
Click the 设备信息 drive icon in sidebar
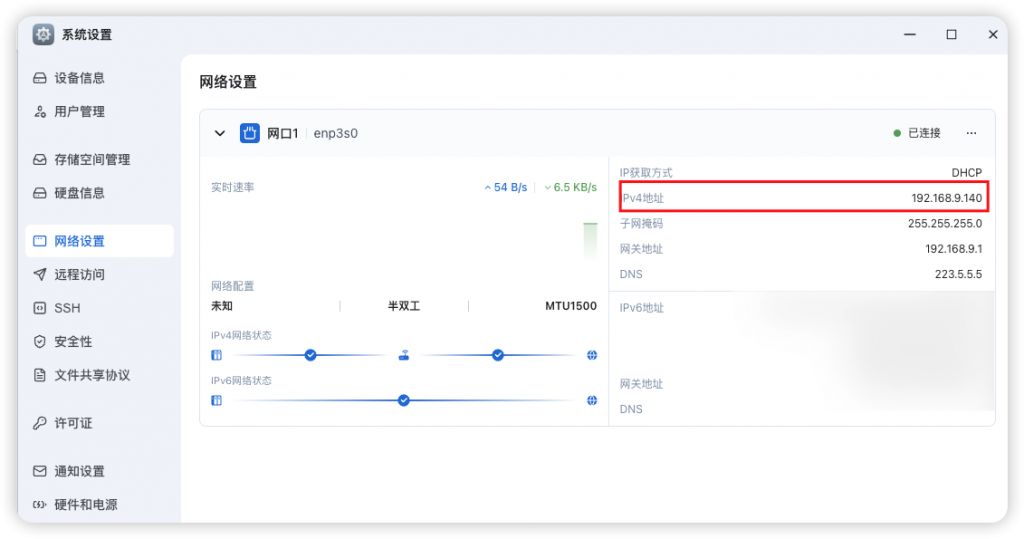[x=40, y=78]
